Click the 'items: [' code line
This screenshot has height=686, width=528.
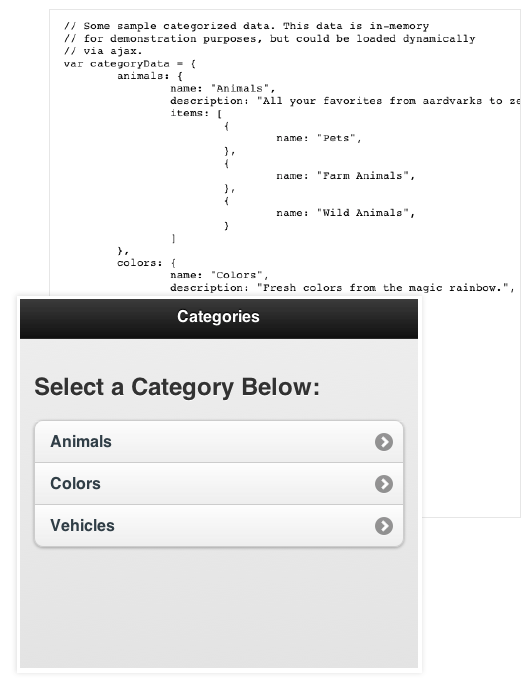pos(196,114)
